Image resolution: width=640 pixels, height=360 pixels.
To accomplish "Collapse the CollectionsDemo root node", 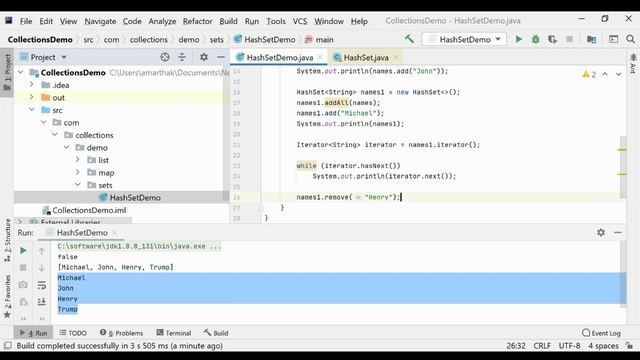I will 20,72.
